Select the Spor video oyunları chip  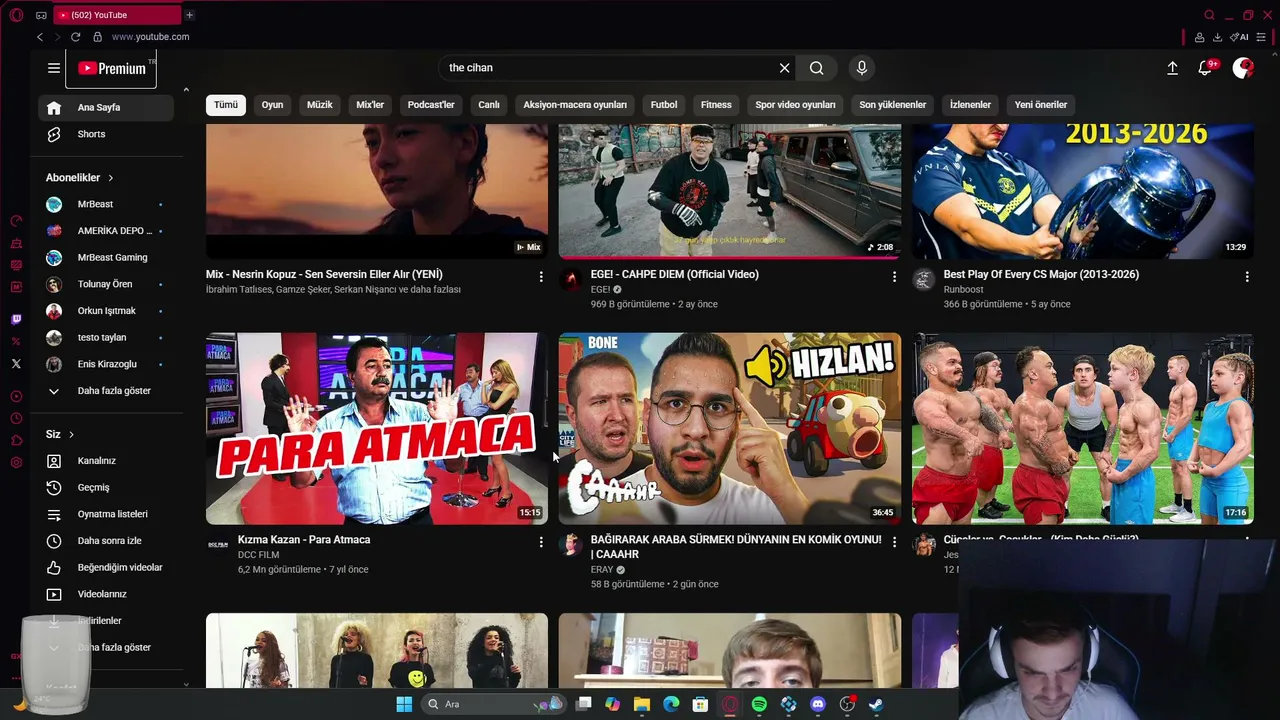click(795, 105)
